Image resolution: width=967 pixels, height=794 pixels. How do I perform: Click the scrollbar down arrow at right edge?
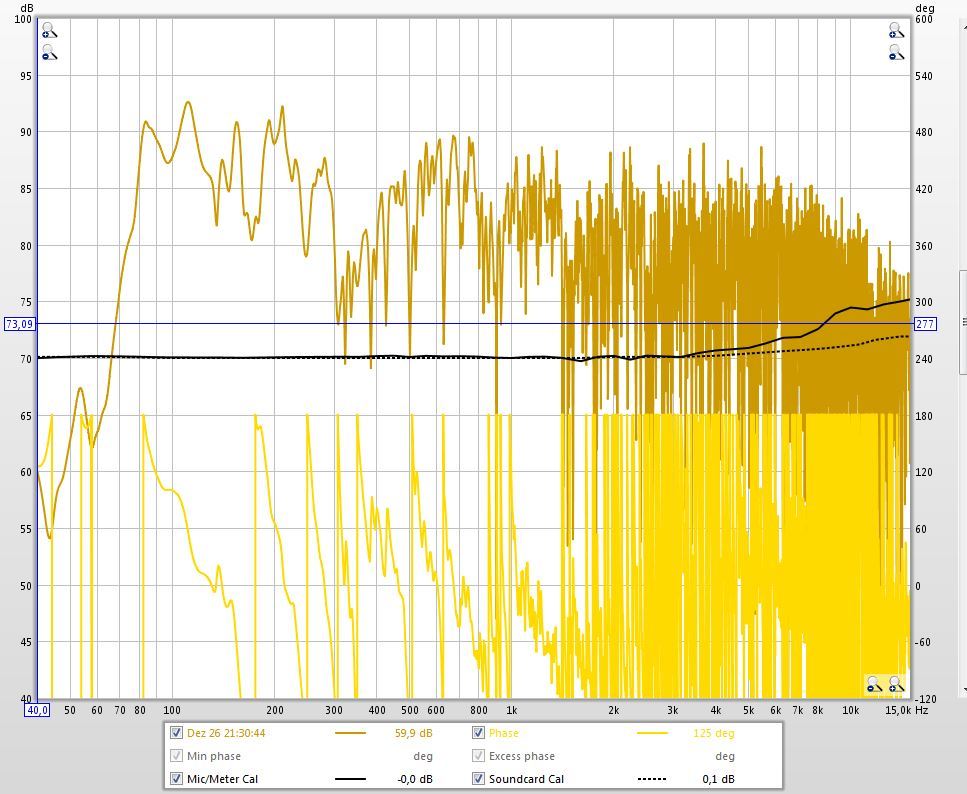click(964, 689)
